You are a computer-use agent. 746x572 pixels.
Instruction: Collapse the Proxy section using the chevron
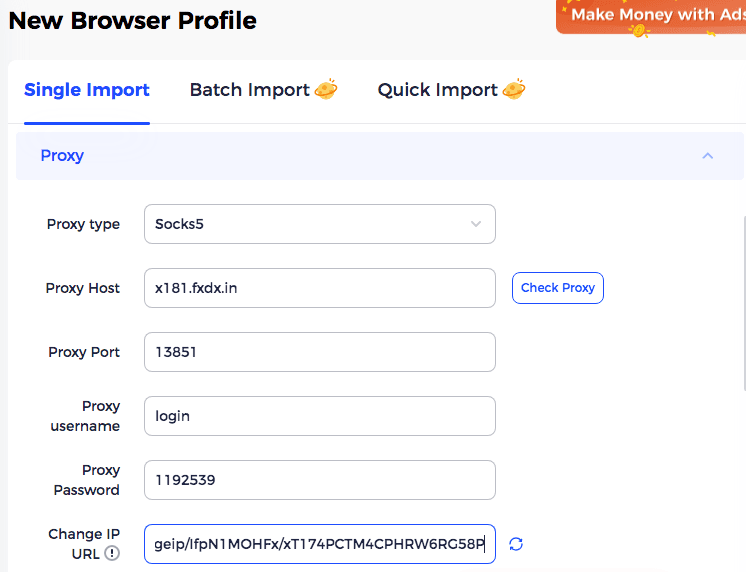tap(708, 156)
